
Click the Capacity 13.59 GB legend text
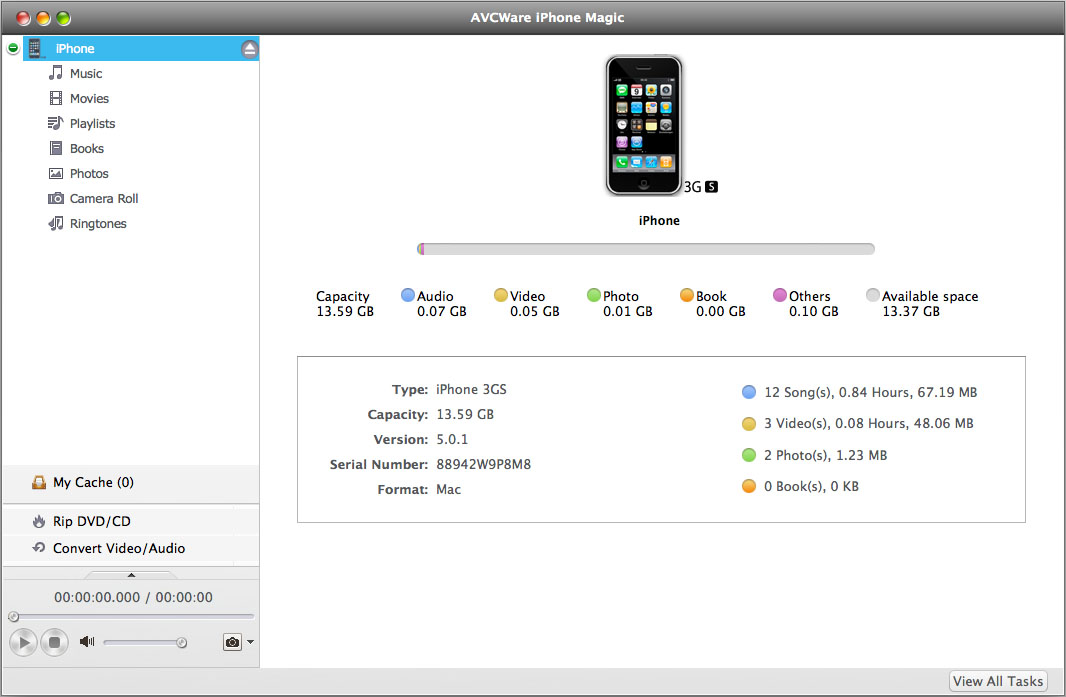click(x=345, y=304)
